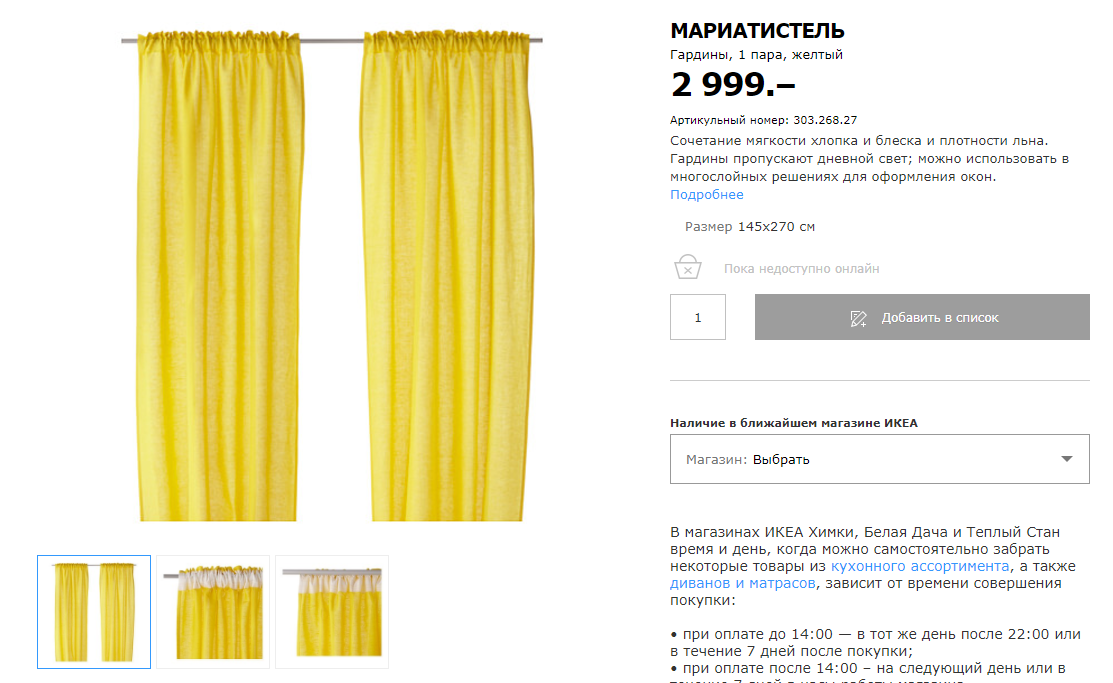Viewport: 1113px width, 683px height.
Task: Click the Добавить в список button
Action: pos(922,317)
